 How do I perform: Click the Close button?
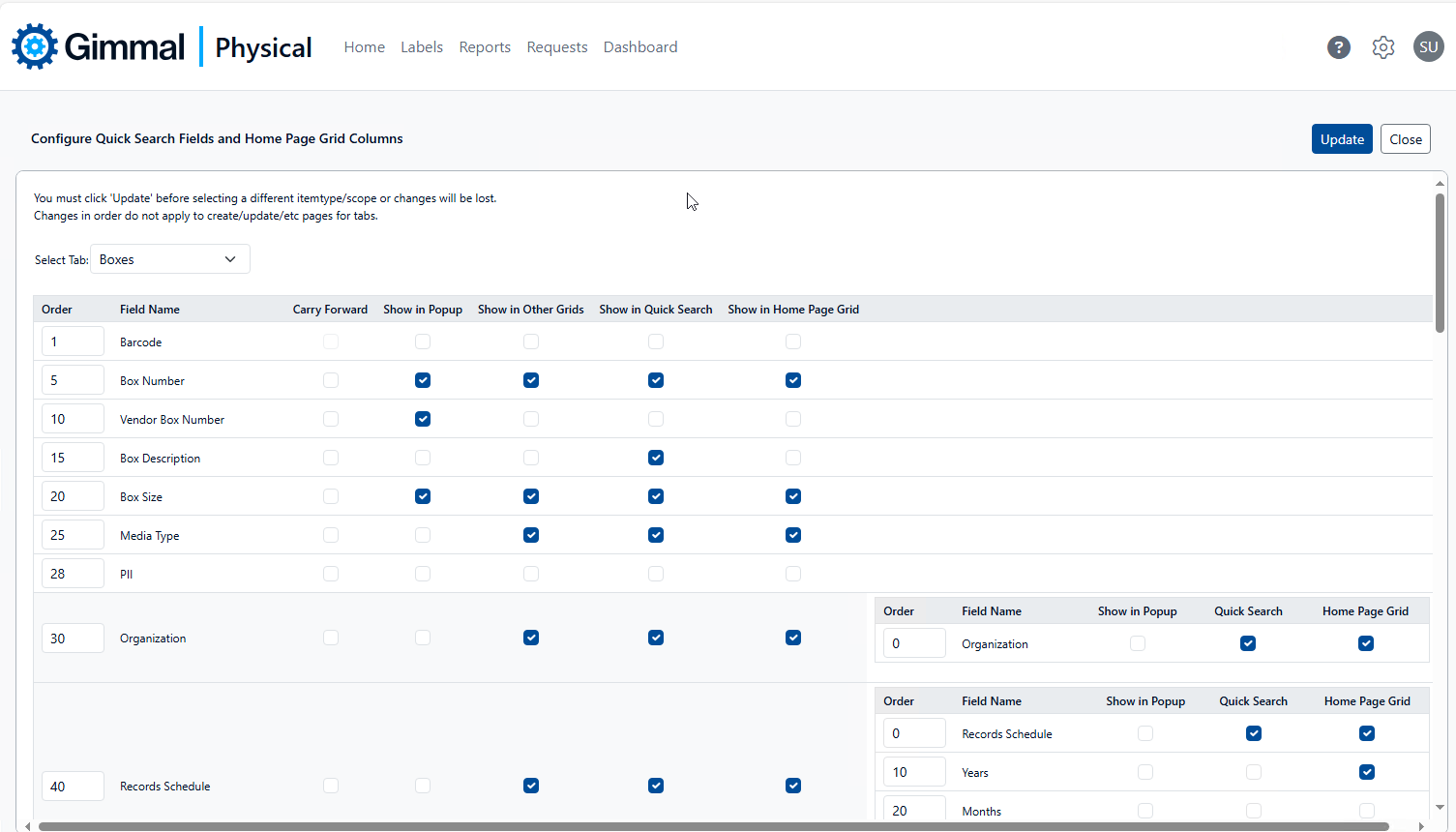1406,139
